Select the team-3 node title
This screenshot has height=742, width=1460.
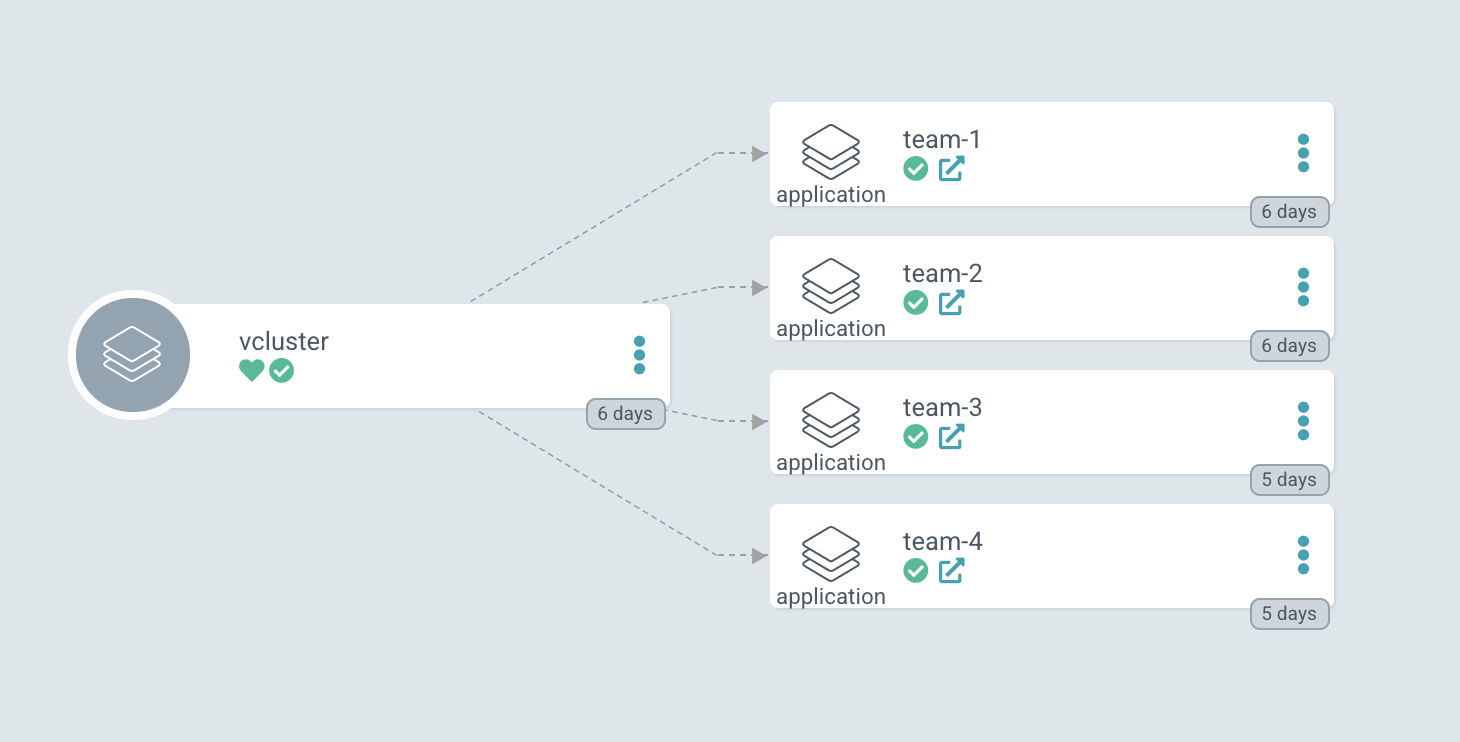[943, 407]
